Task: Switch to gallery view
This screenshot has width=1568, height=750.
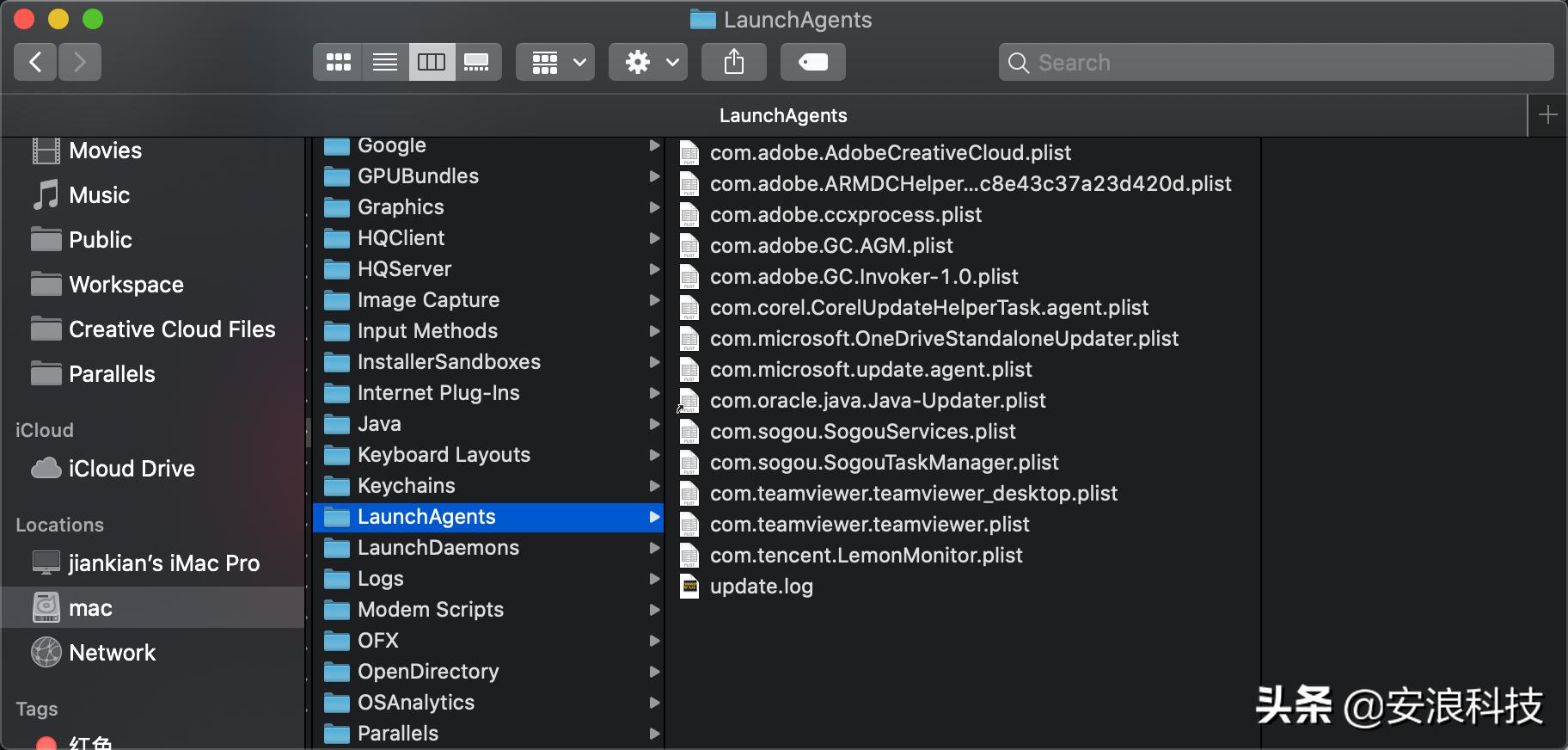Action: pyautogui.click(x=477, y=62)
